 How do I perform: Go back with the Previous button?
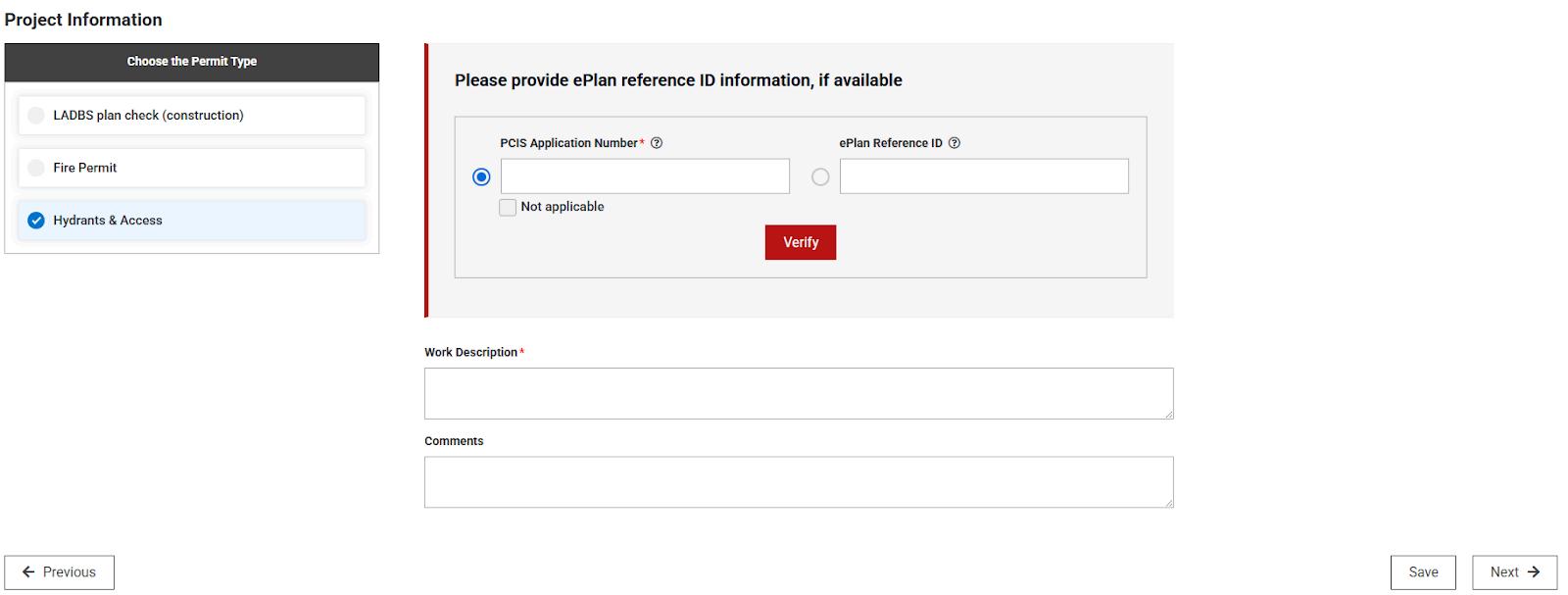pyautogui.click(x=59, y=572)
